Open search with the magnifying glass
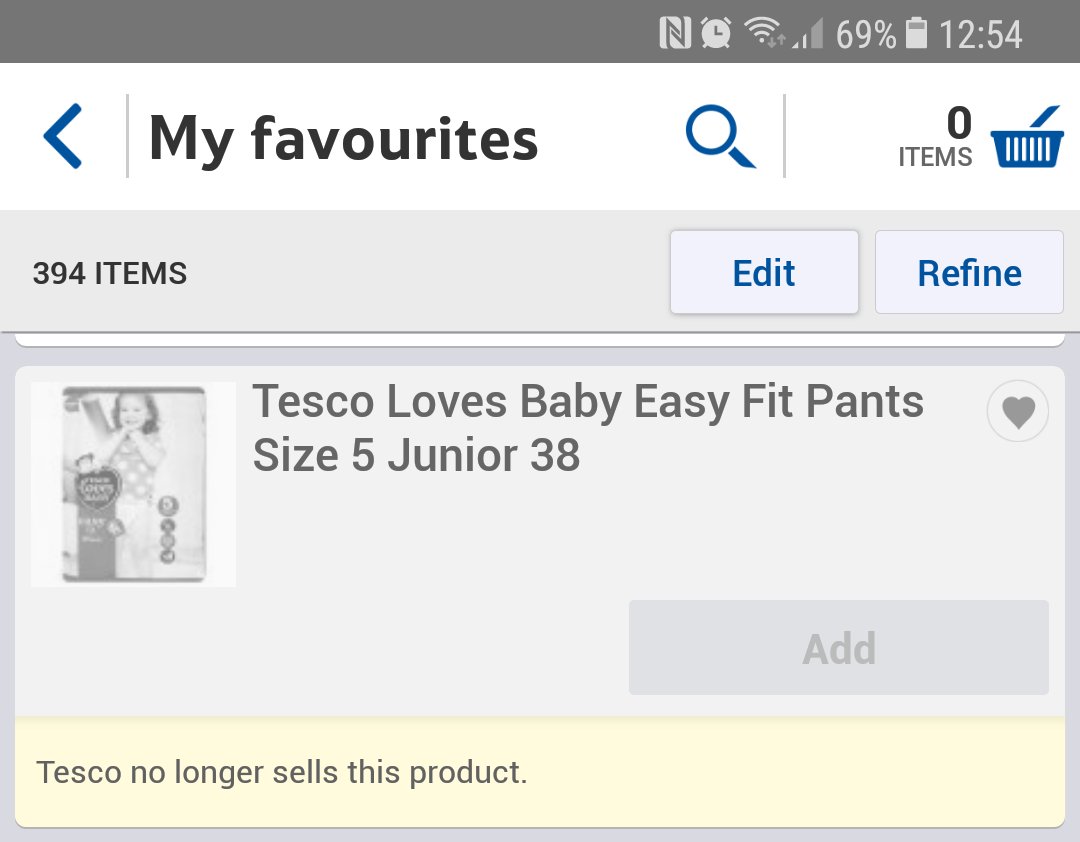The image size is (1080, 842). pos(719,137)
